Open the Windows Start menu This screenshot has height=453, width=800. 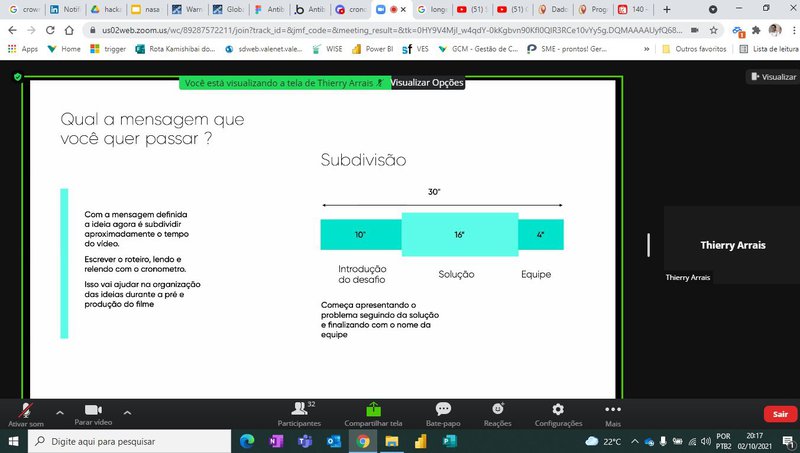13,441
